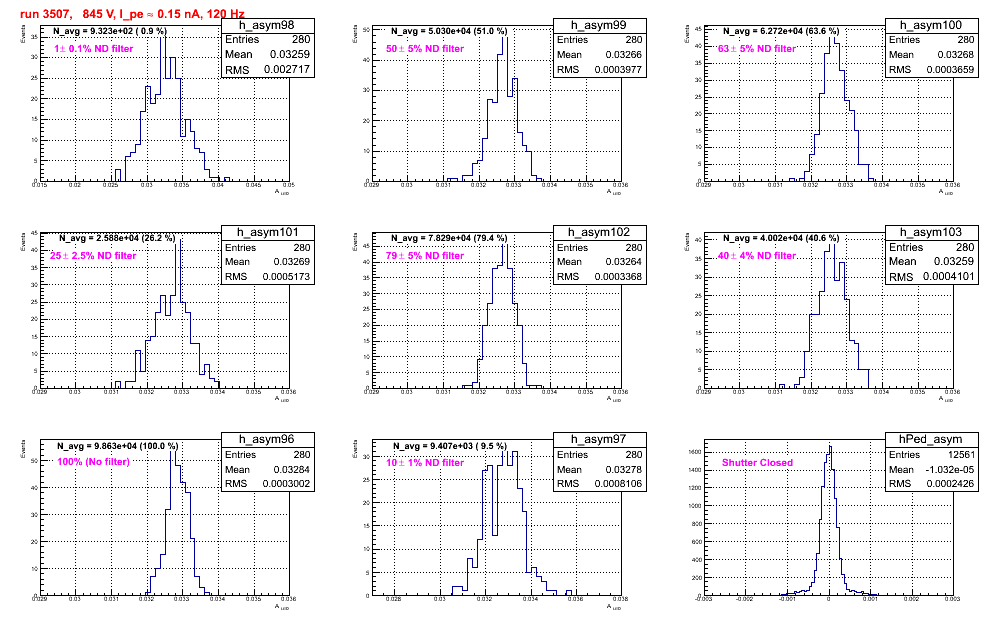Image resolution: width=996 pixels, height=622 pixels.
Task: Click Entries value 12561 in hPed_asym
Action: pyautogui.click(x=960, y=455)
